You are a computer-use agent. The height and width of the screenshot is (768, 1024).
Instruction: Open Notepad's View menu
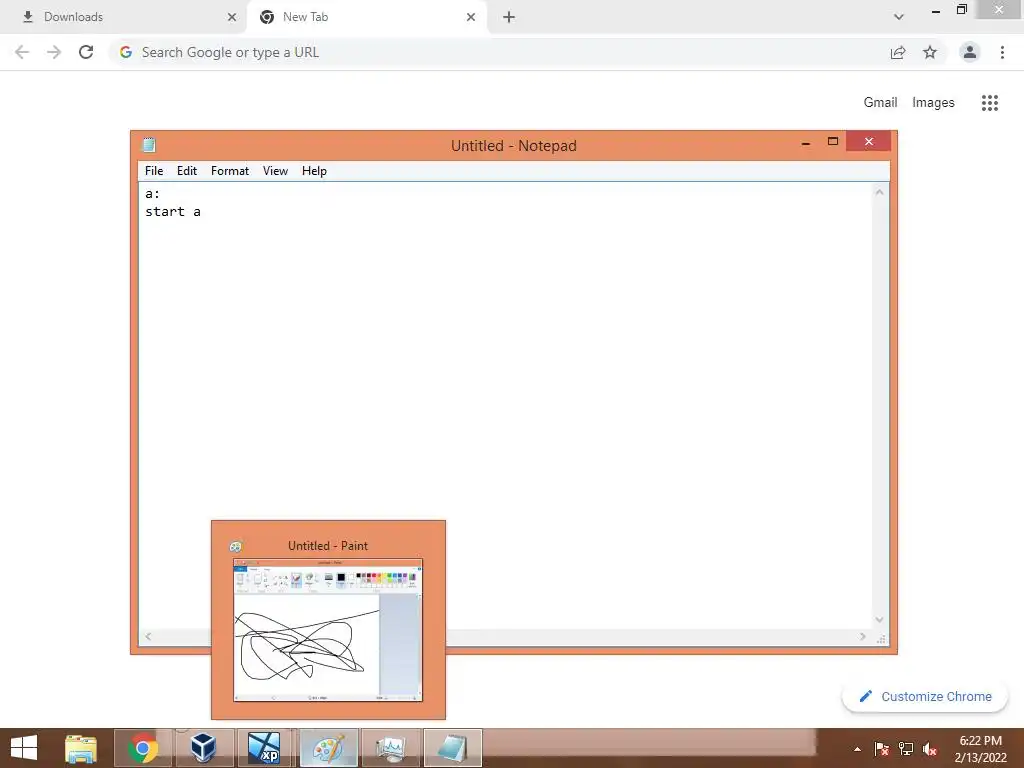[275, 171]
